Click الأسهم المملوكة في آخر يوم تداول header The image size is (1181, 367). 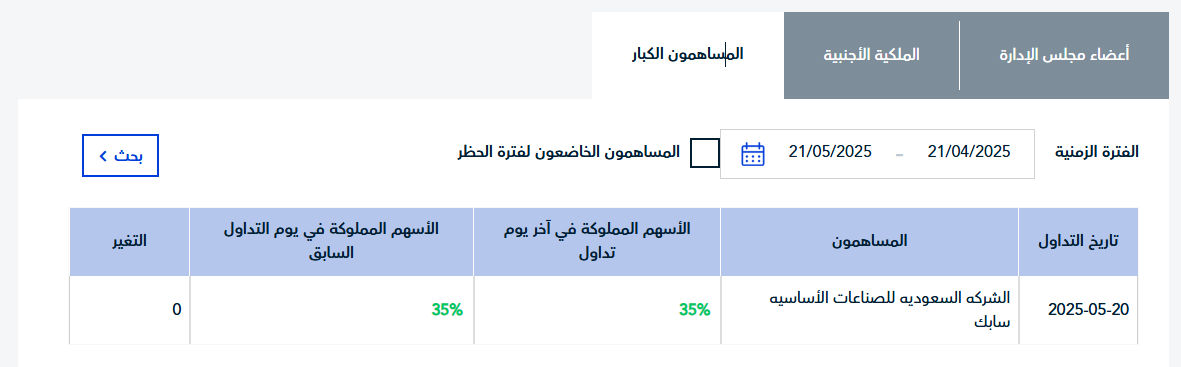597,242
